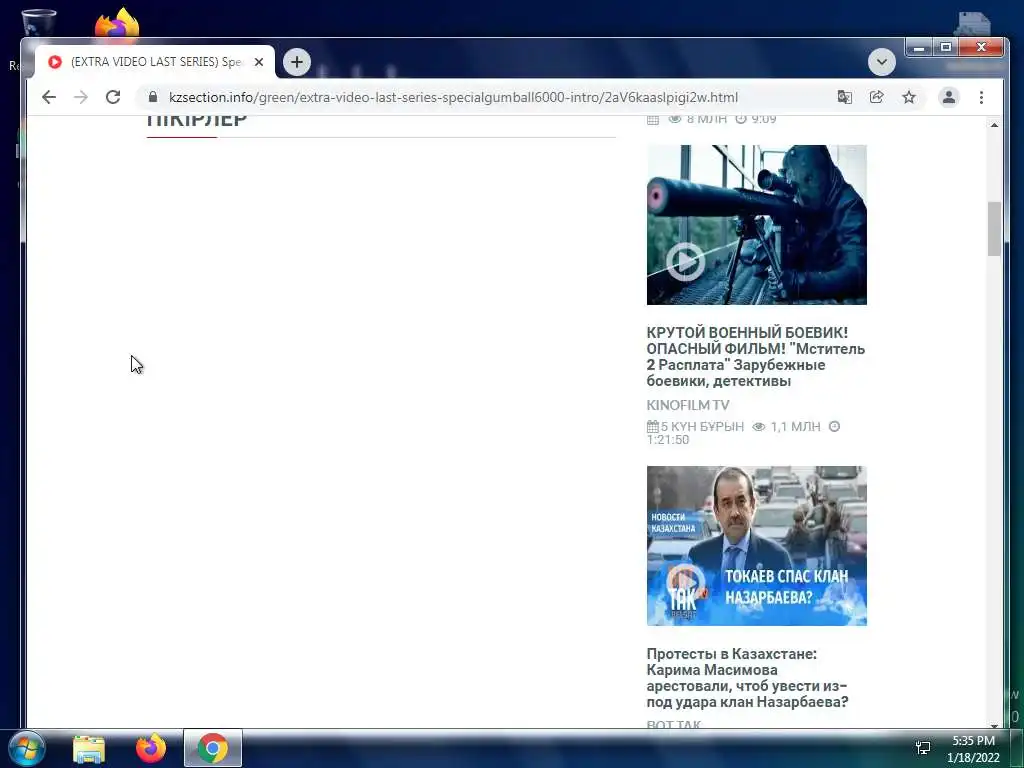This screenshot has height=768, width=1024.
Task: Minimize the Chrome window
Action: (x=920, y=47)
